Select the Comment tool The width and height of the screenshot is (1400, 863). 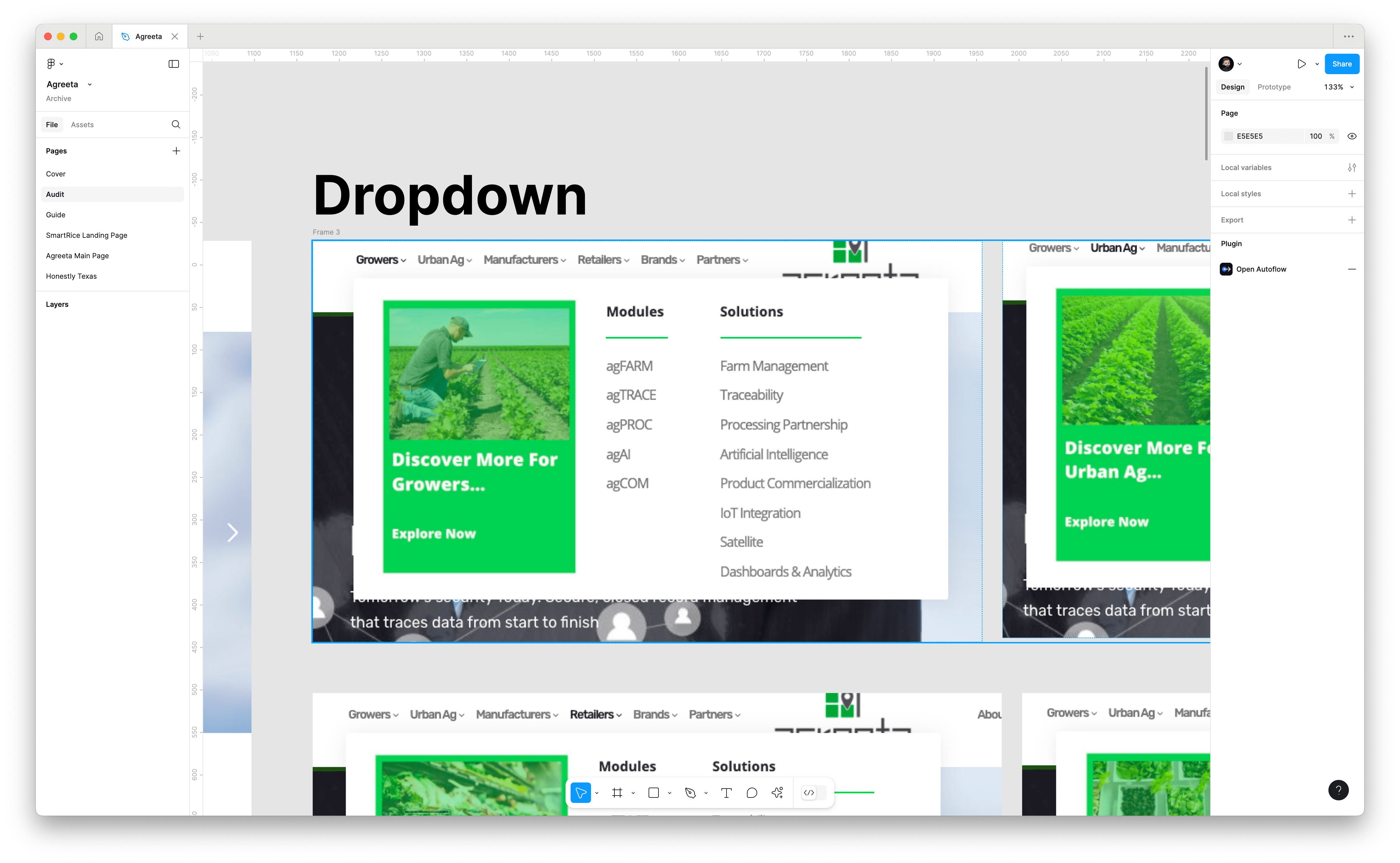click(x=752, y=792)
